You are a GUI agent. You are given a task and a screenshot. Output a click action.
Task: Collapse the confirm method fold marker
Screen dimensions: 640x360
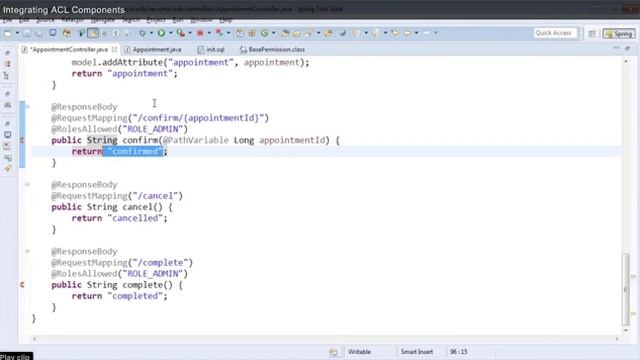(x=28, y=107)
